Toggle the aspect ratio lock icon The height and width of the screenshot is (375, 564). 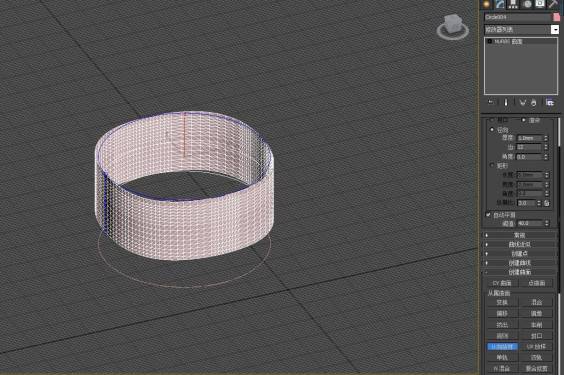click(x=547, y=203)
